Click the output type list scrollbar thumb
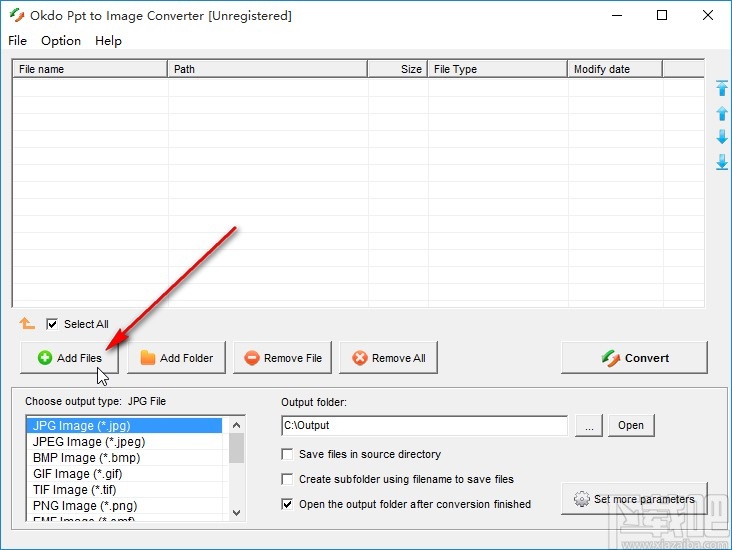 [x=236, y=448]
